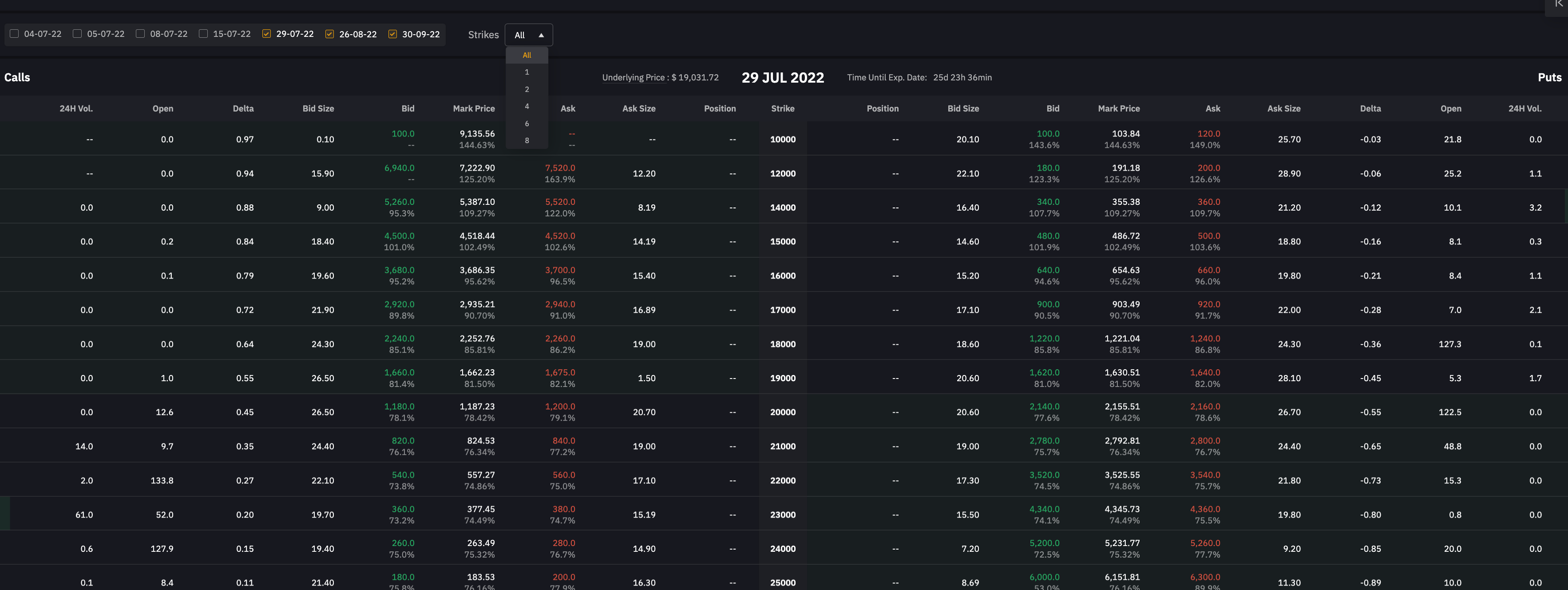Viewport: 1568px width, 590px height.
Task: Select All in the Strikes list
Action: 527,56
